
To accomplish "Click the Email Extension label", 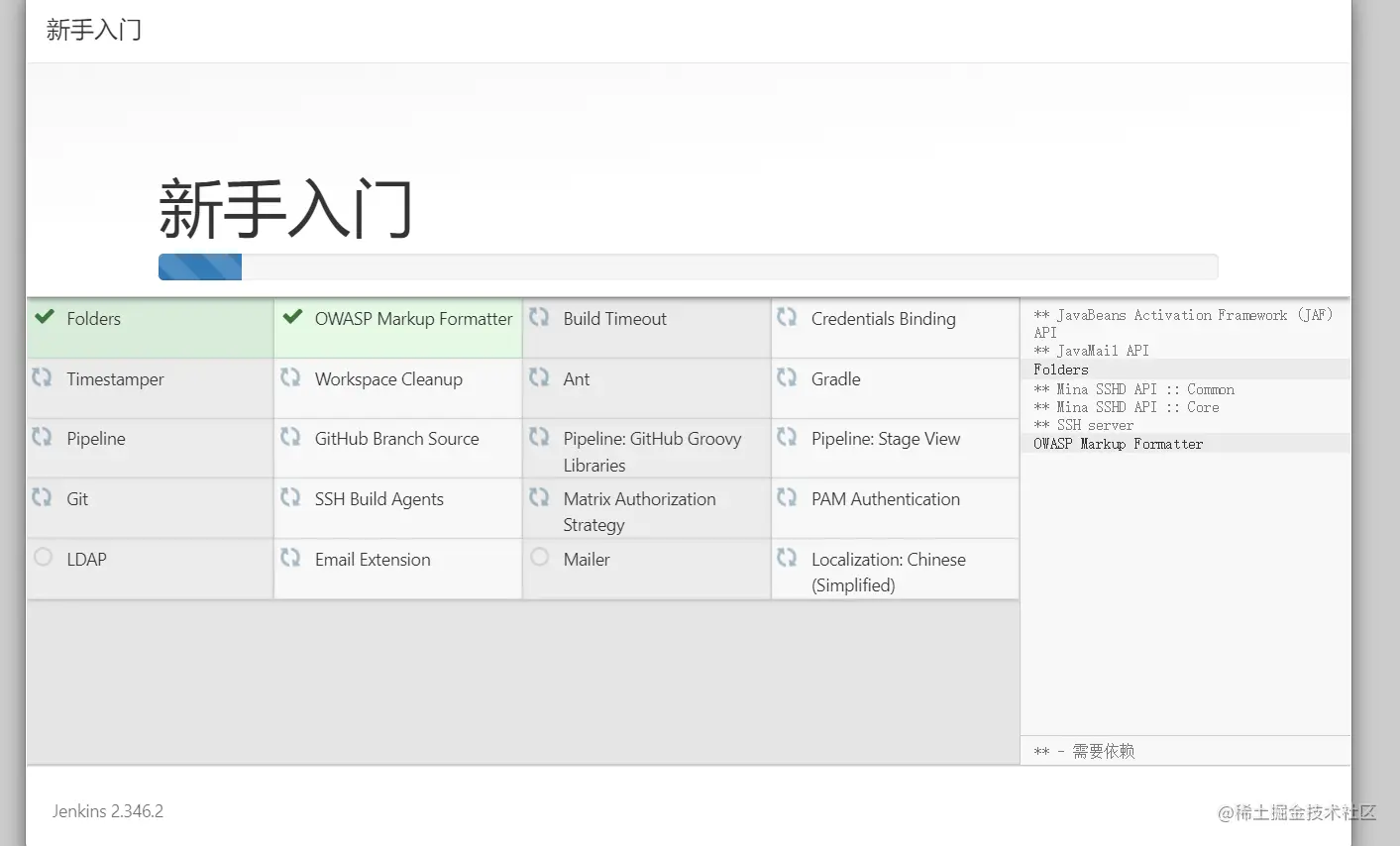I will pos(373,560).
